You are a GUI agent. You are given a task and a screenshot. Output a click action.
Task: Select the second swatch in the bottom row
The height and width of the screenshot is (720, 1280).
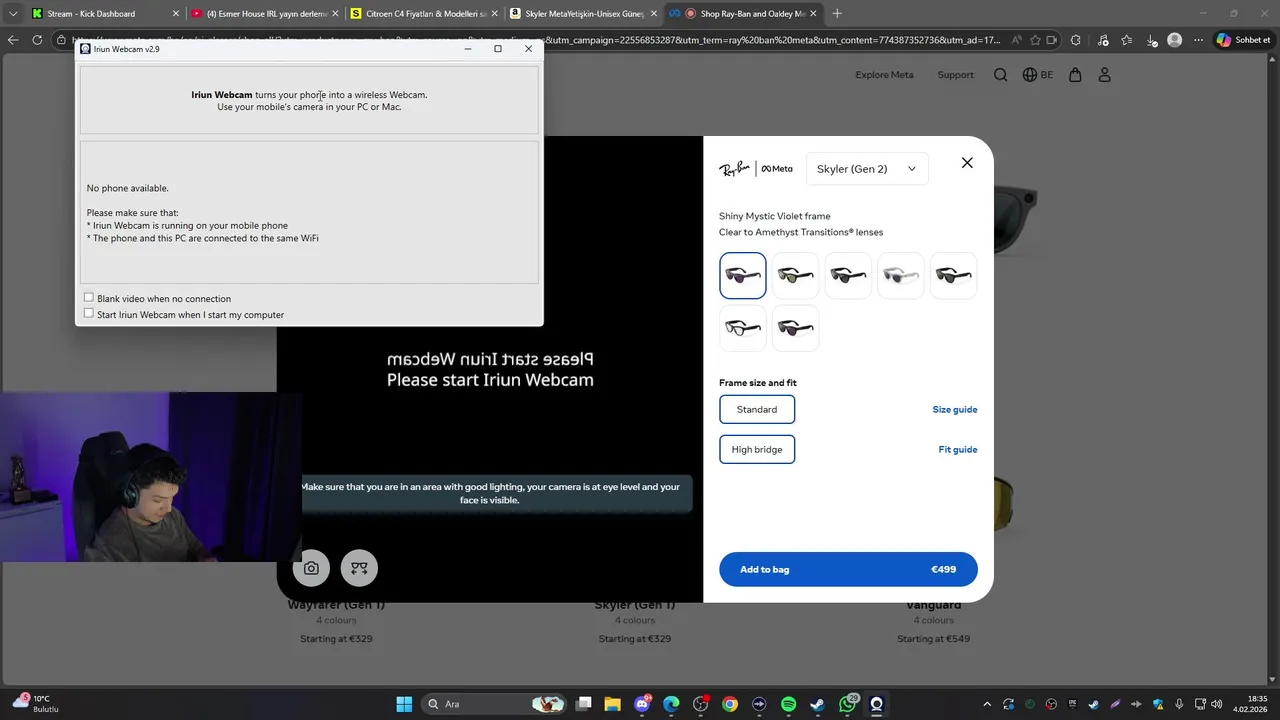click(796, 328)
